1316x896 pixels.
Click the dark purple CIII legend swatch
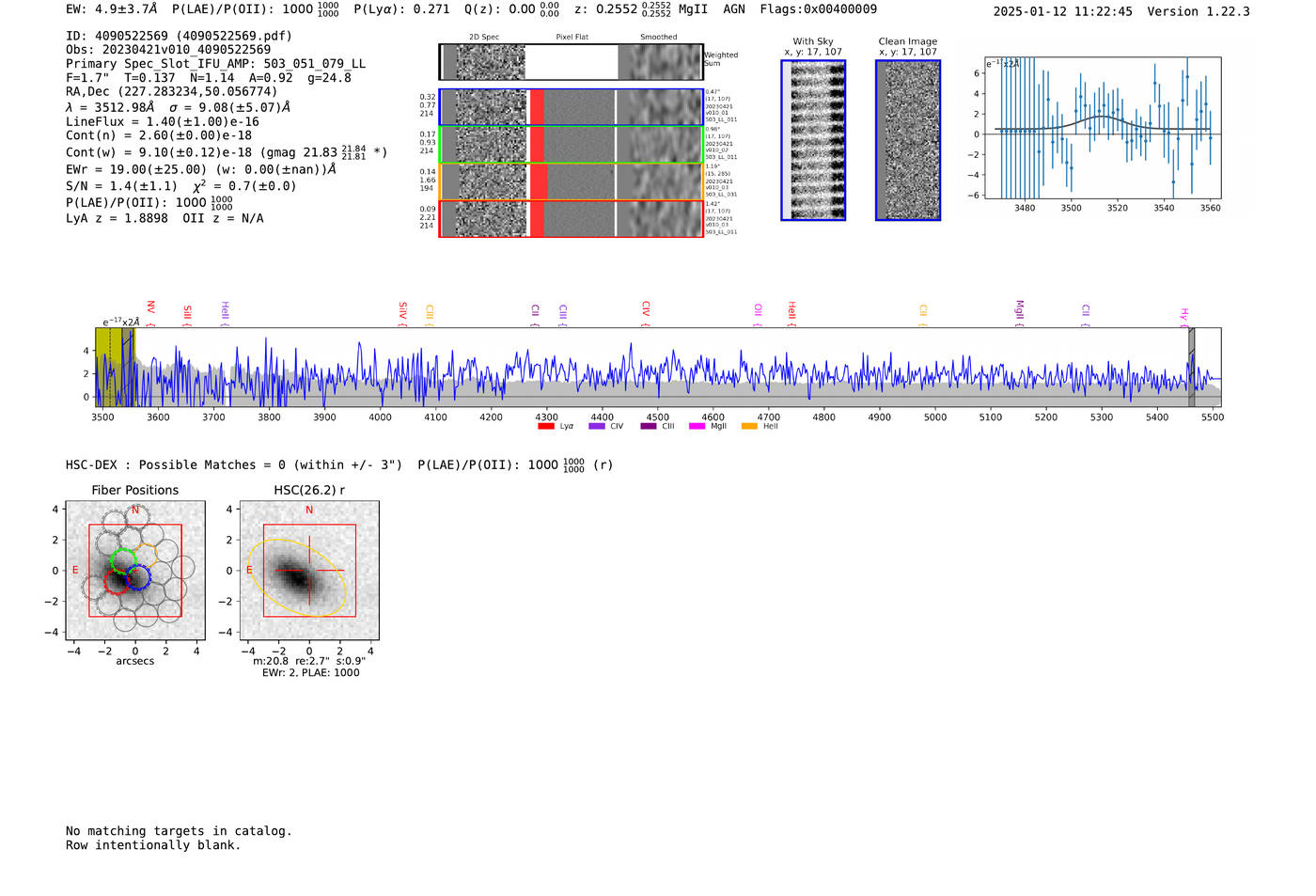(649, 427)
